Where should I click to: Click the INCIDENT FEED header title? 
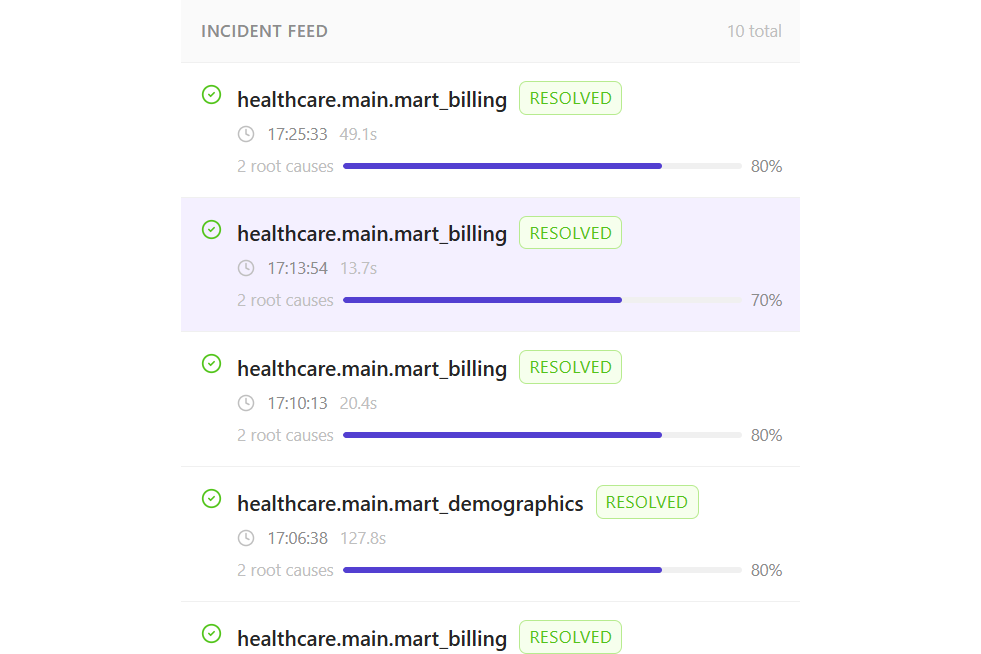coord(264,31)
